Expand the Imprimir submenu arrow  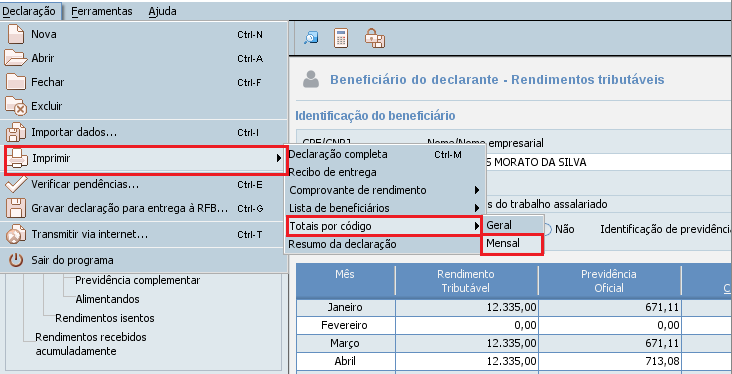(279, 158)
